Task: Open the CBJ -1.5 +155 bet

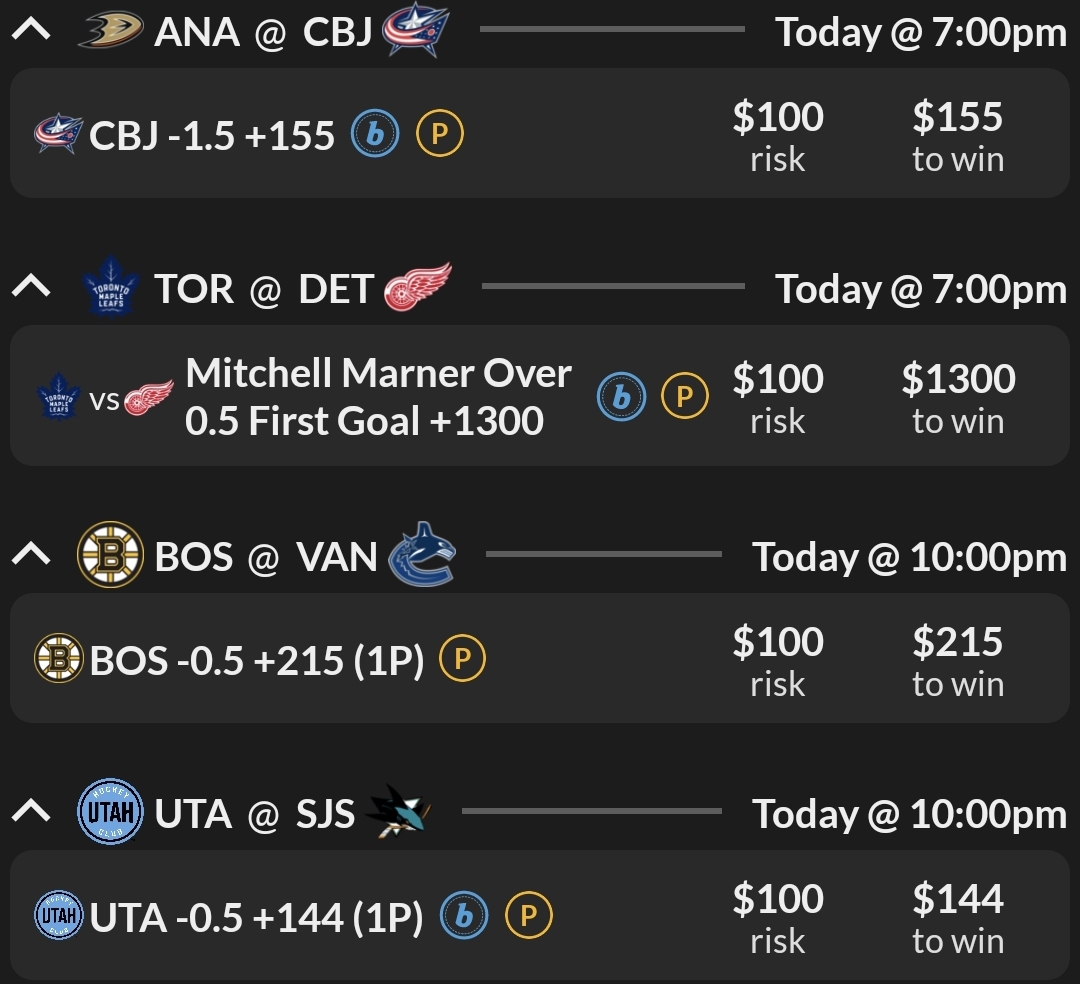Action: [212, 135]
